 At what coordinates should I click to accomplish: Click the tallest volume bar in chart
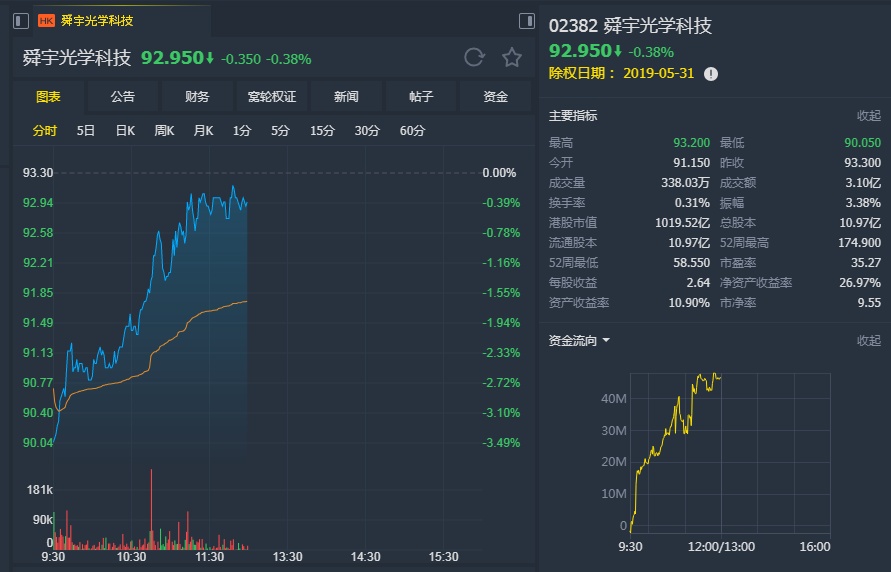pos(151,510)
